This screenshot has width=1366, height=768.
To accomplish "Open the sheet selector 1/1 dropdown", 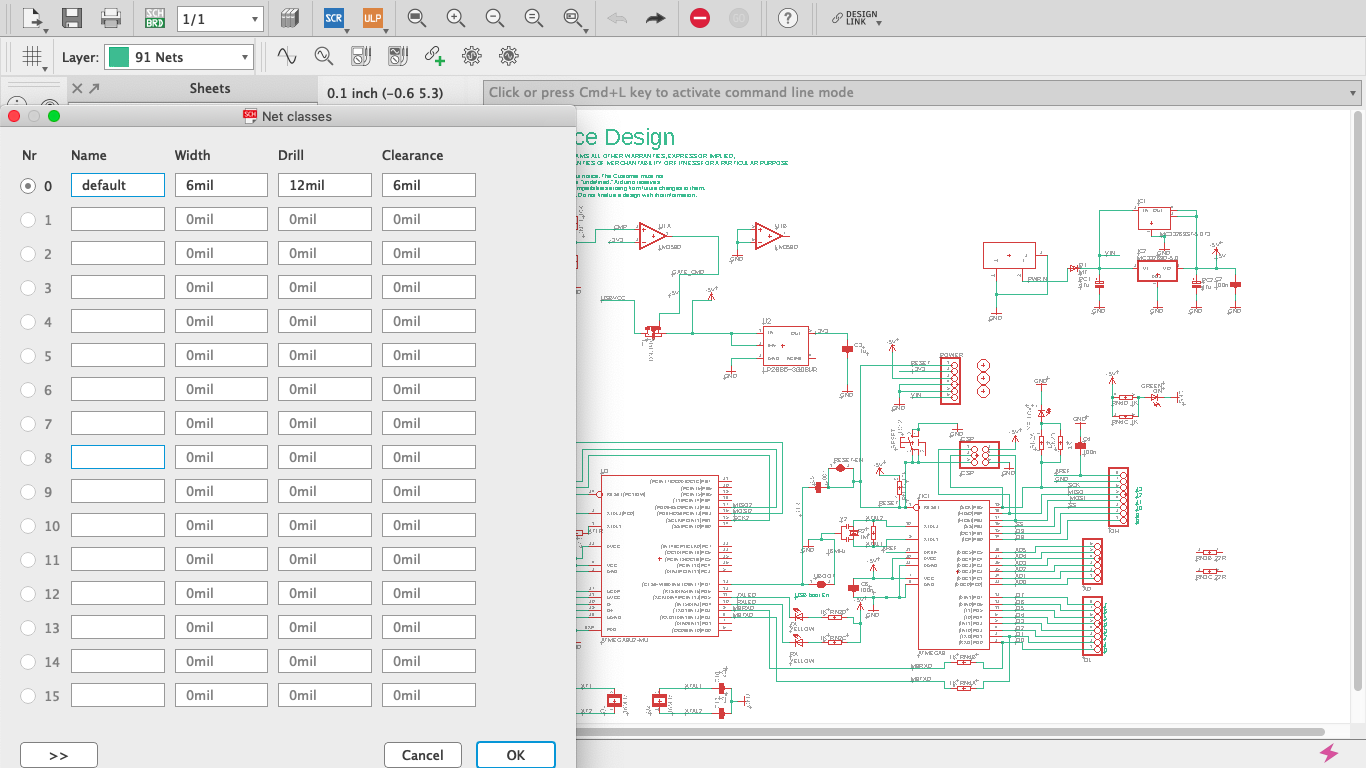I will (x=220, y=18).
